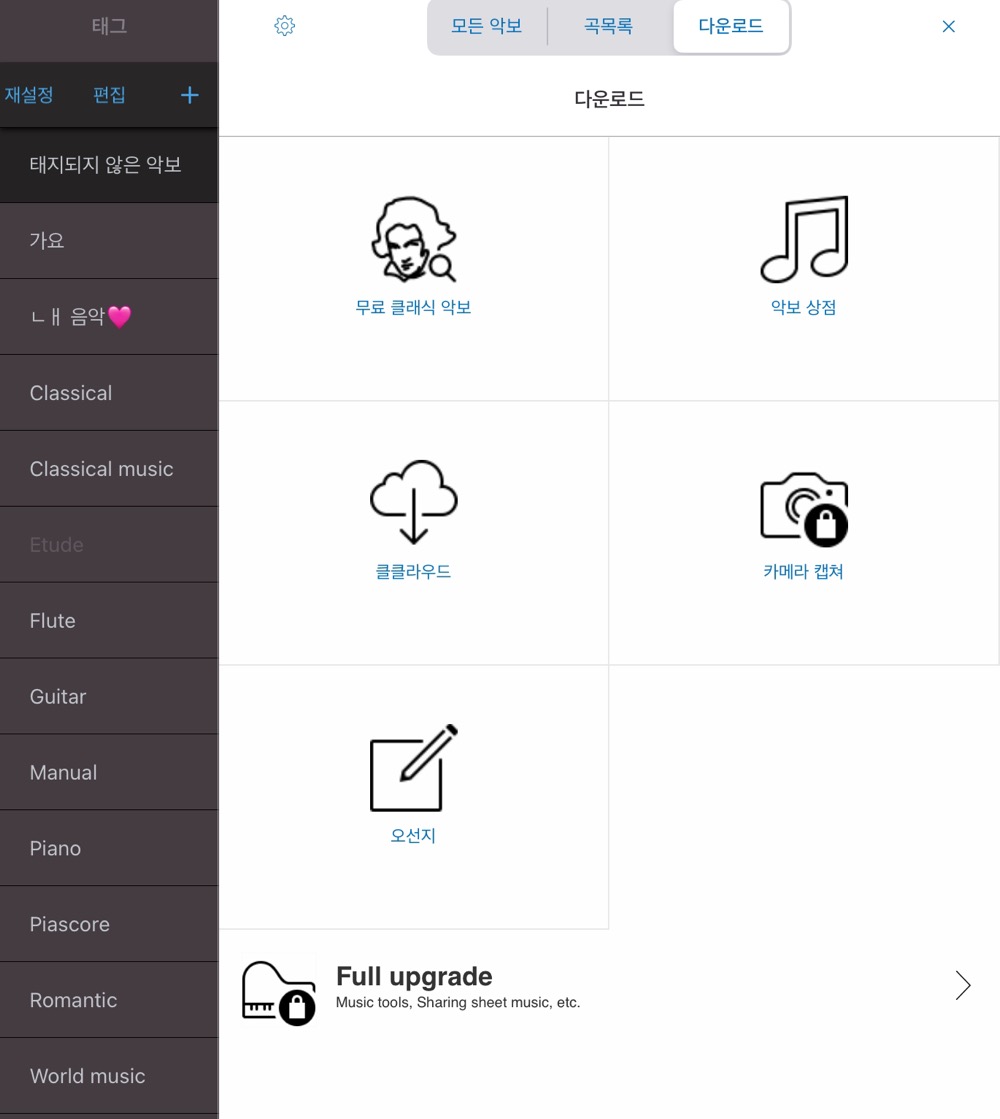
Task: Expand Full upgrade with right chevron
Action: (x=963, y=986)
